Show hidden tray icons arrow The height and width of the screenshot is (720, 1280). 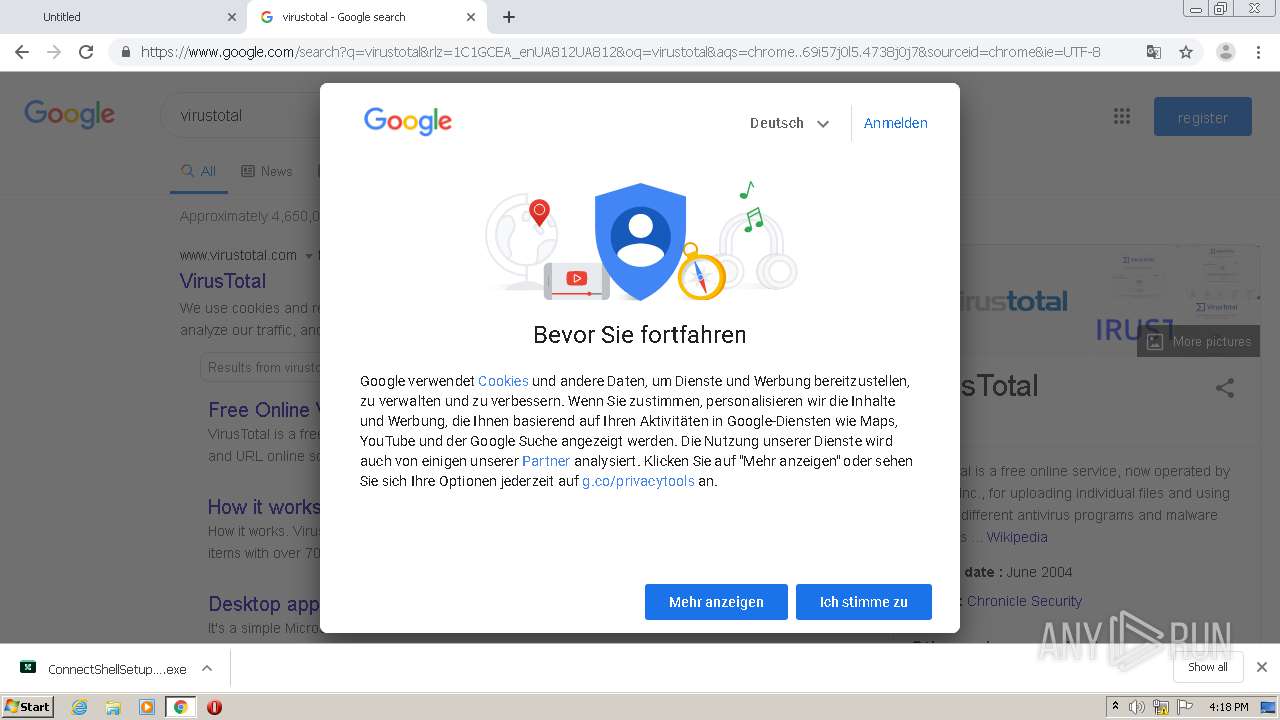point(1115,707)
